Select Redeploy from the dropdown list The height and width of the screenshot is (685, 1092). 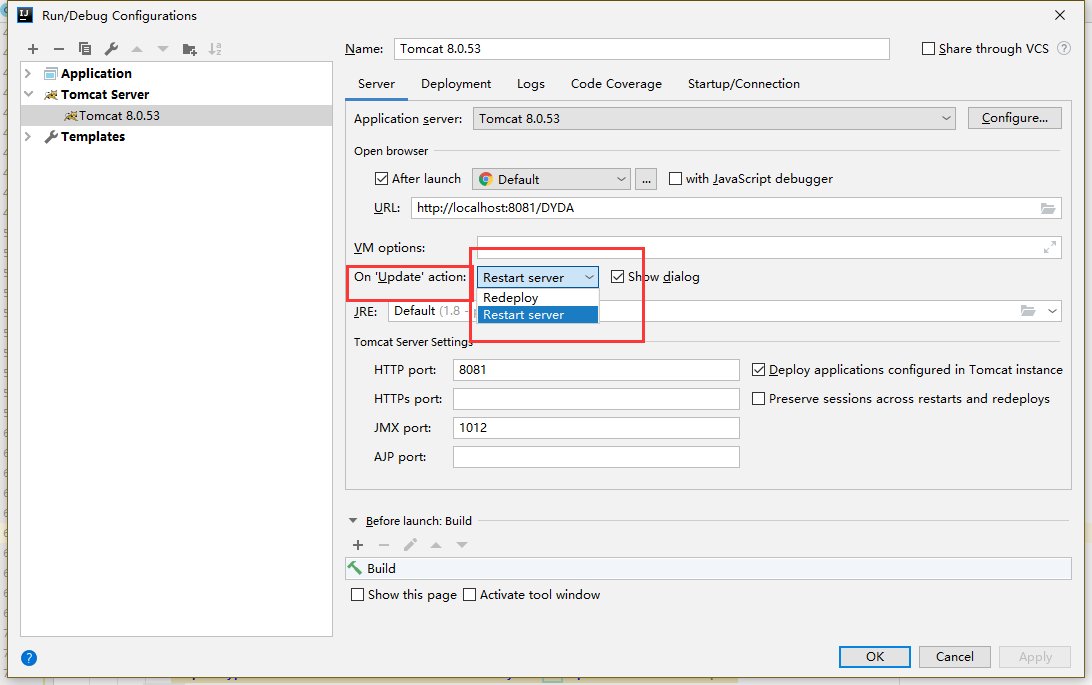tap(538, 297)
